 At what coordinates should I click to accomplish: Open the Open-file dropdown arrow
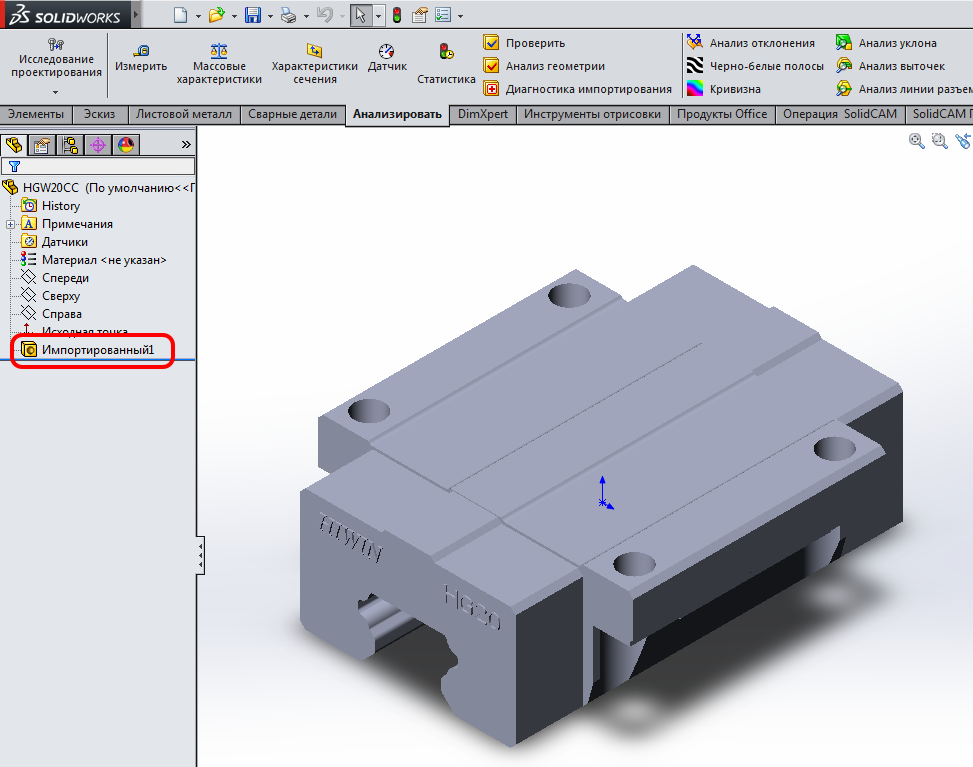234,16
